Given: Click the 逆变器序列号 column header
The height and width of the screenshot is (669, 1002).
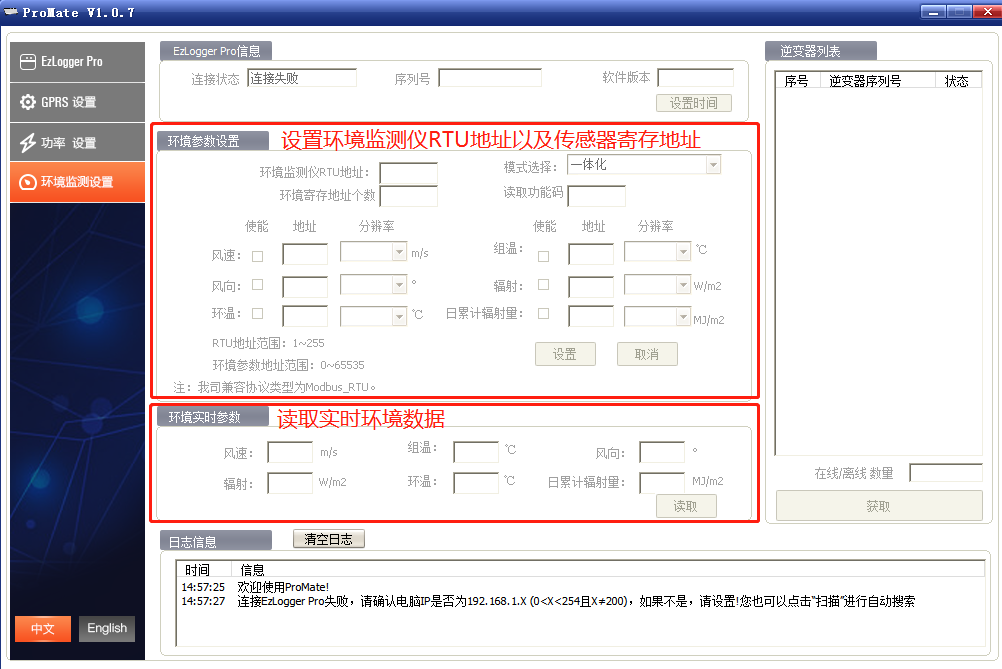Looking at the screenshot, I should (865, 81).
